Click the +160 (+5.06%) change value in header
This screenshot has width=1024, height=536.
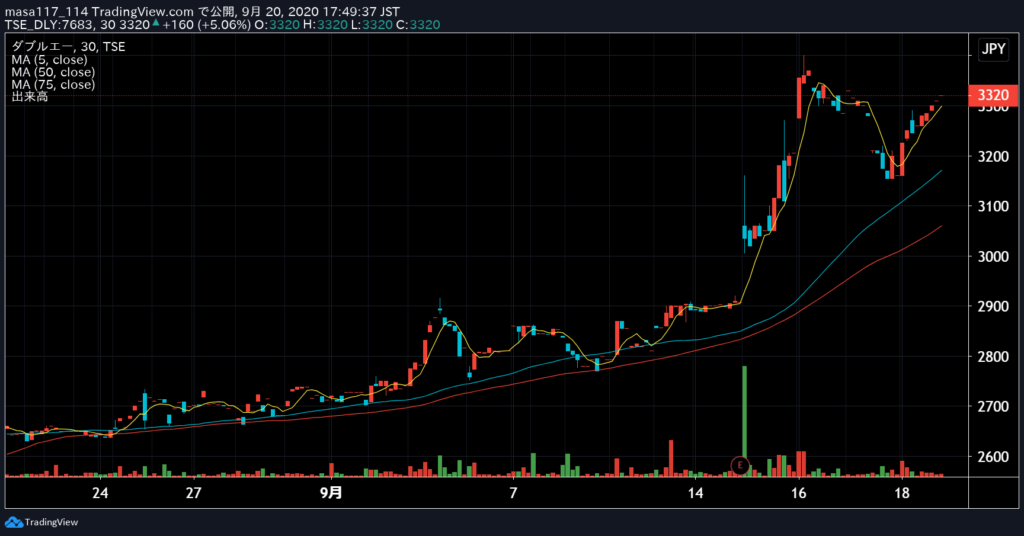tap(206, 25)
